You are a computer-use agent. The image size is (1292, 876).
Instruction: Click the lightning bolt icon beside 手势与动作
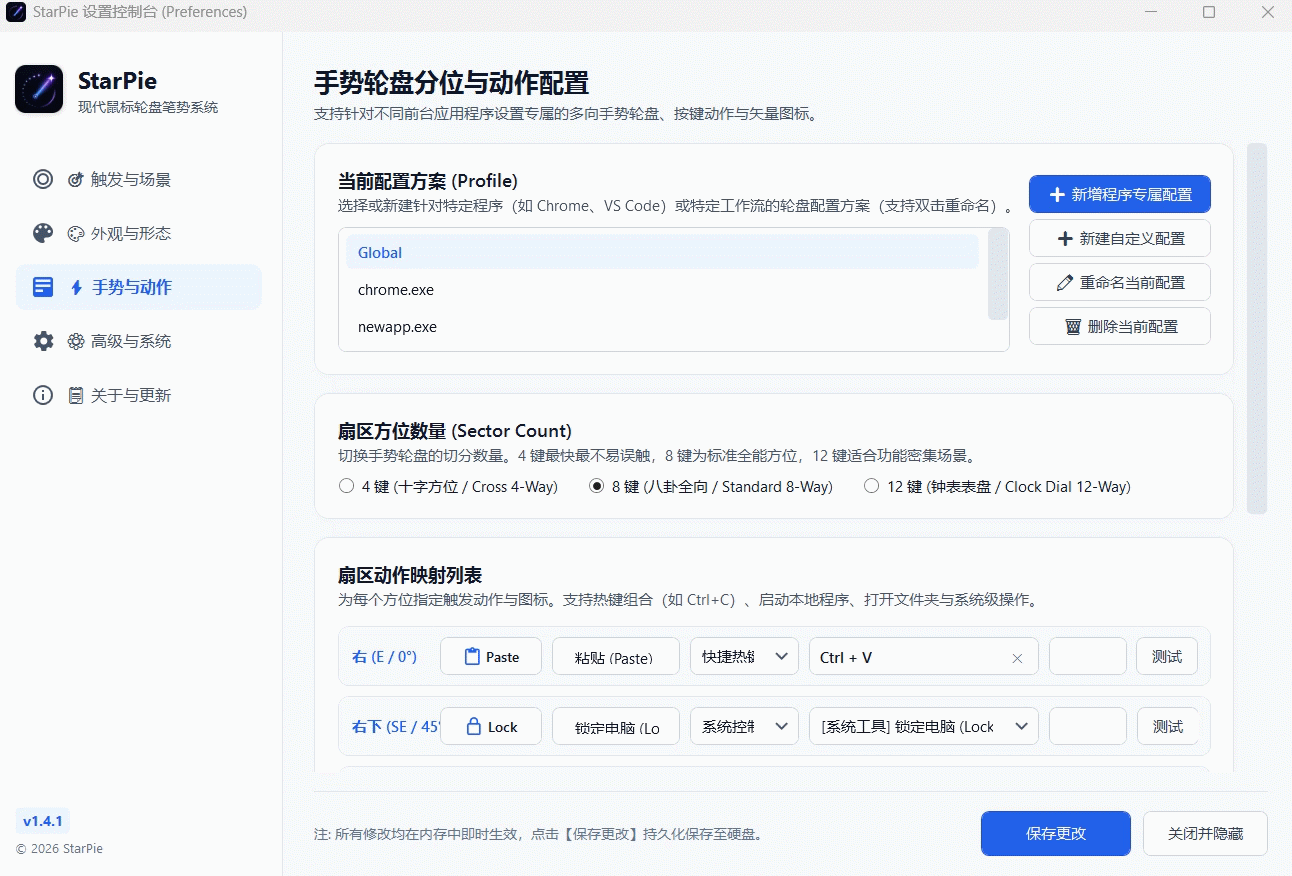pyautogui.click(x=76, y=288)
